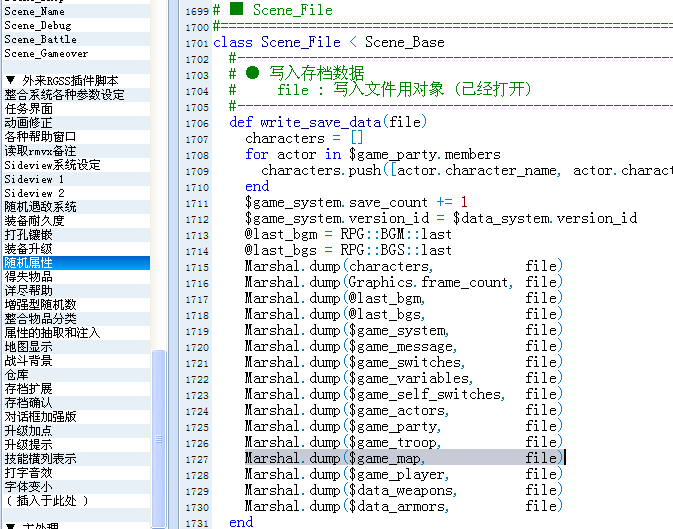This screenshot has height=529, width=673.
Task: Select 仓库 script entry
Action: [76, 375]
